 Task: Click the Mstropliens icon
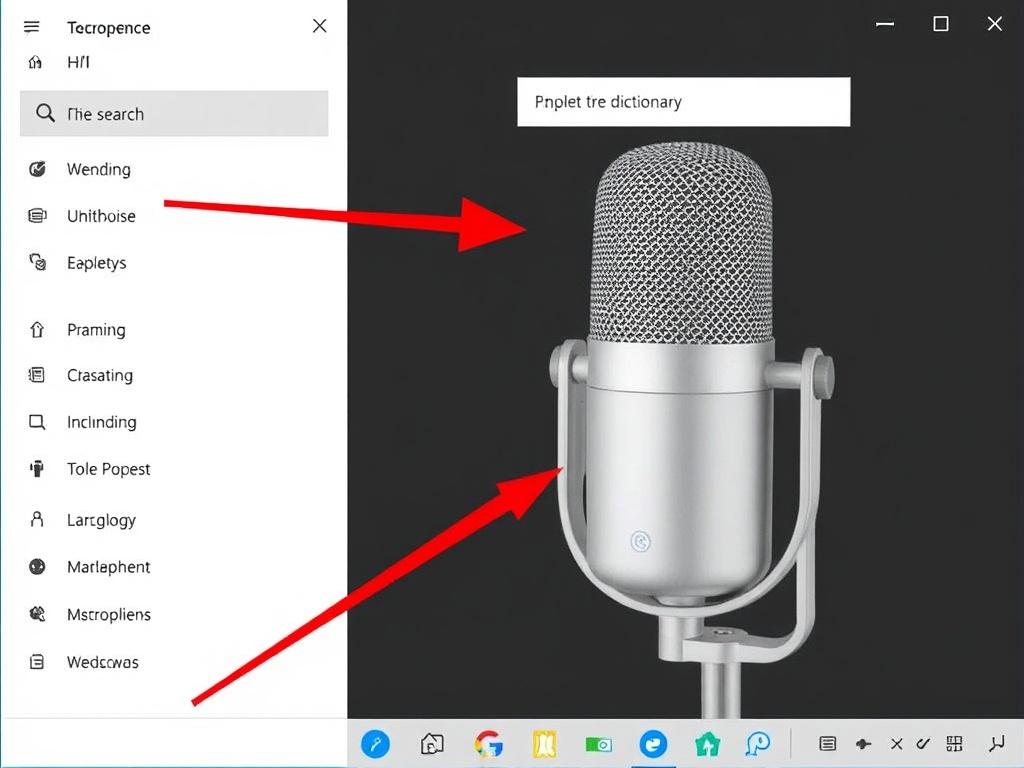point(38,614)
